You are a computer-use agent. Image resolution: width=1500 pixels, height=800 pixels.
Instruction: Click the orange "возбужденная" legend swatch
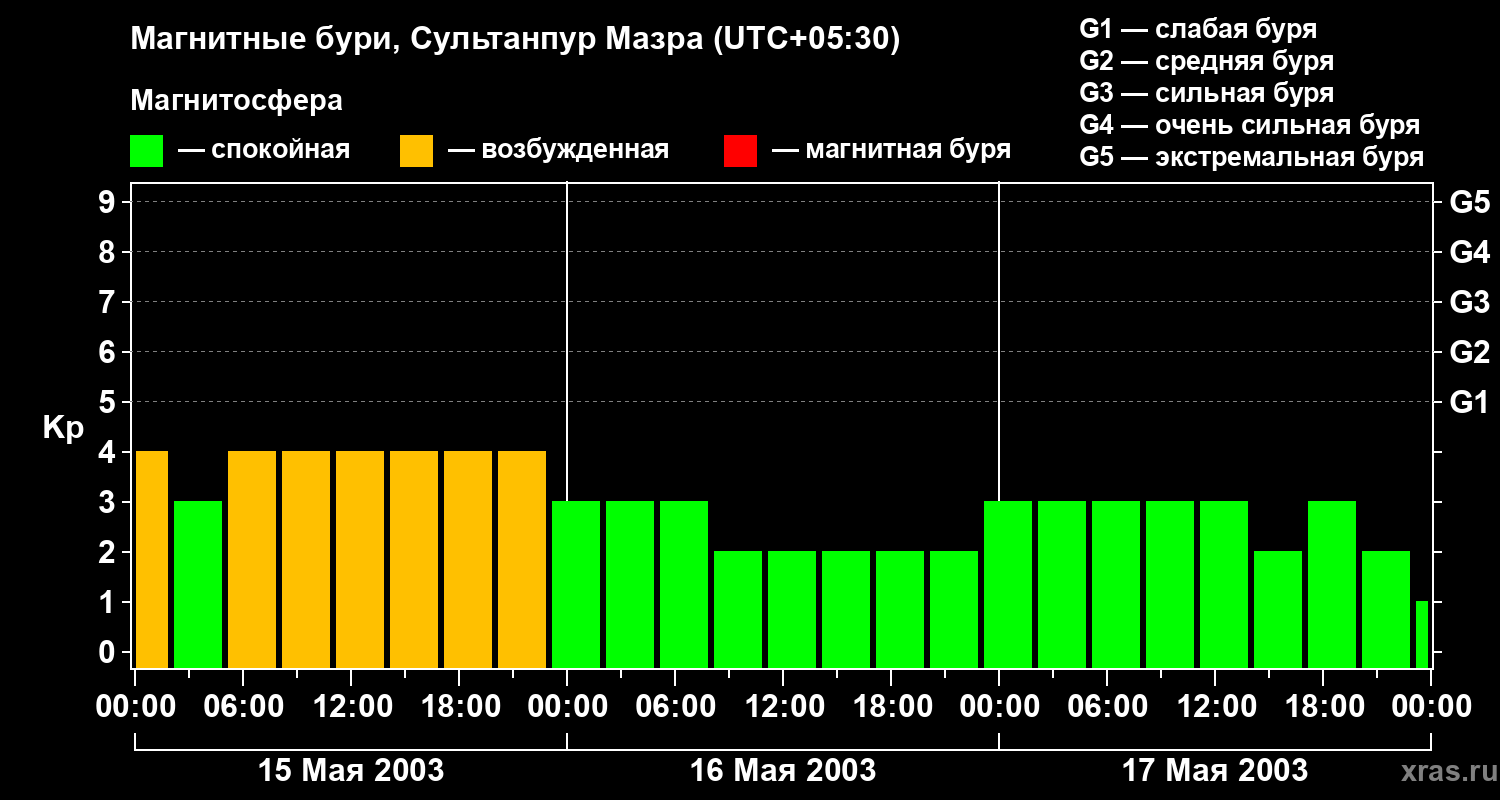tap(416, 151)
